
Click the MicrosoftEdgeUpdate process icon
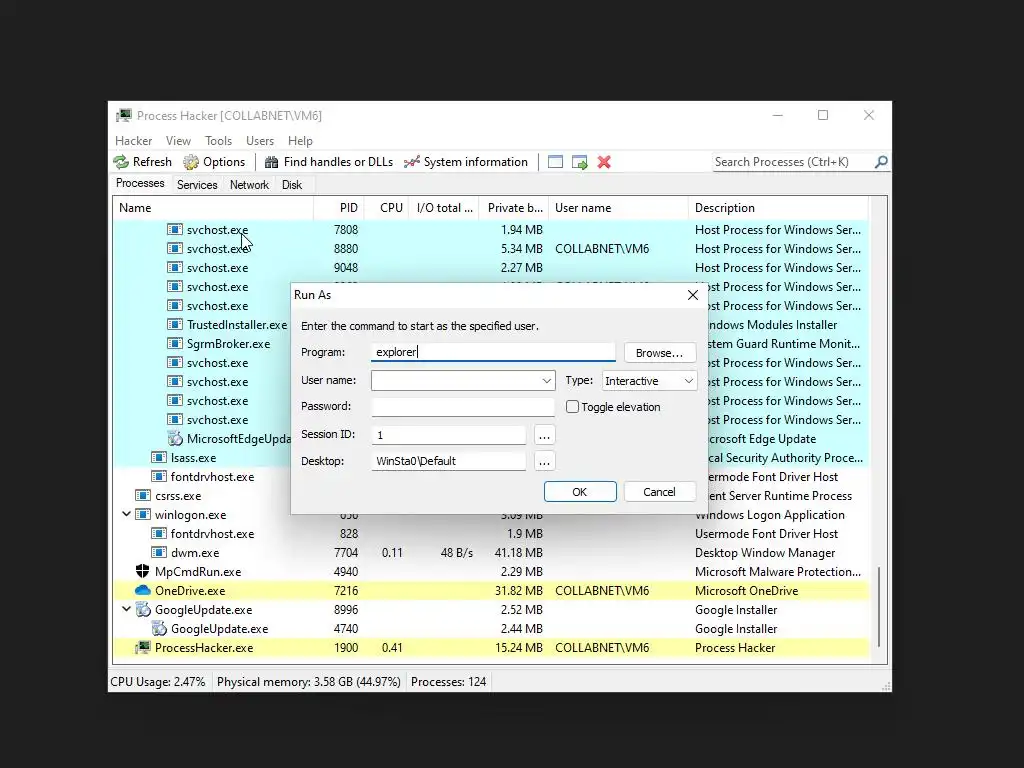coord(174,439)
